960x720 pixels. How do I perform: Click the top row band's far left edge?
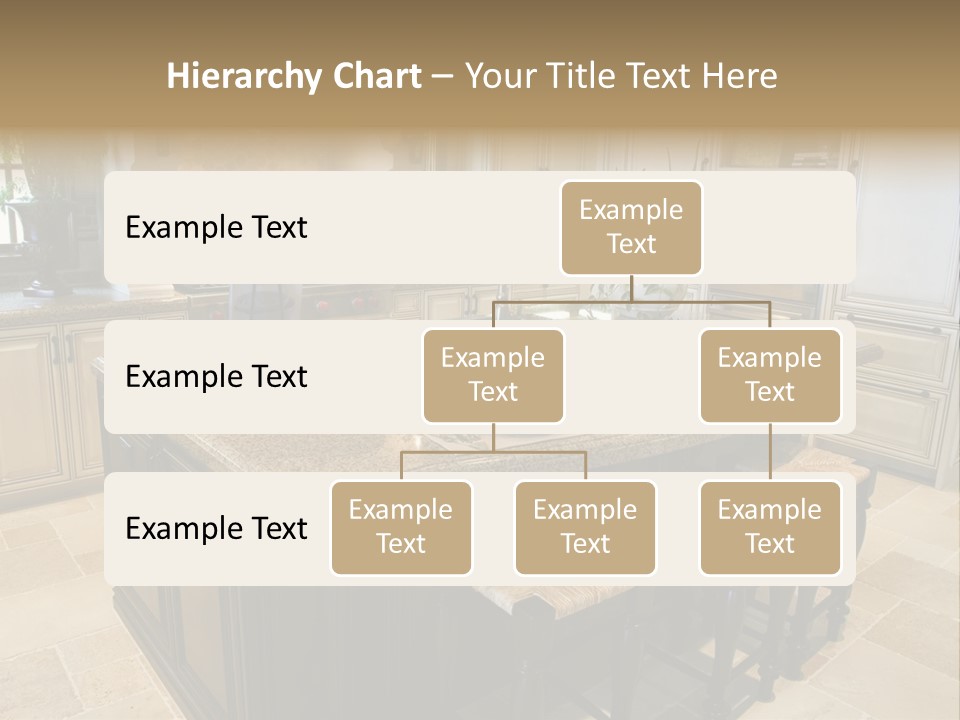pos(112,227)
